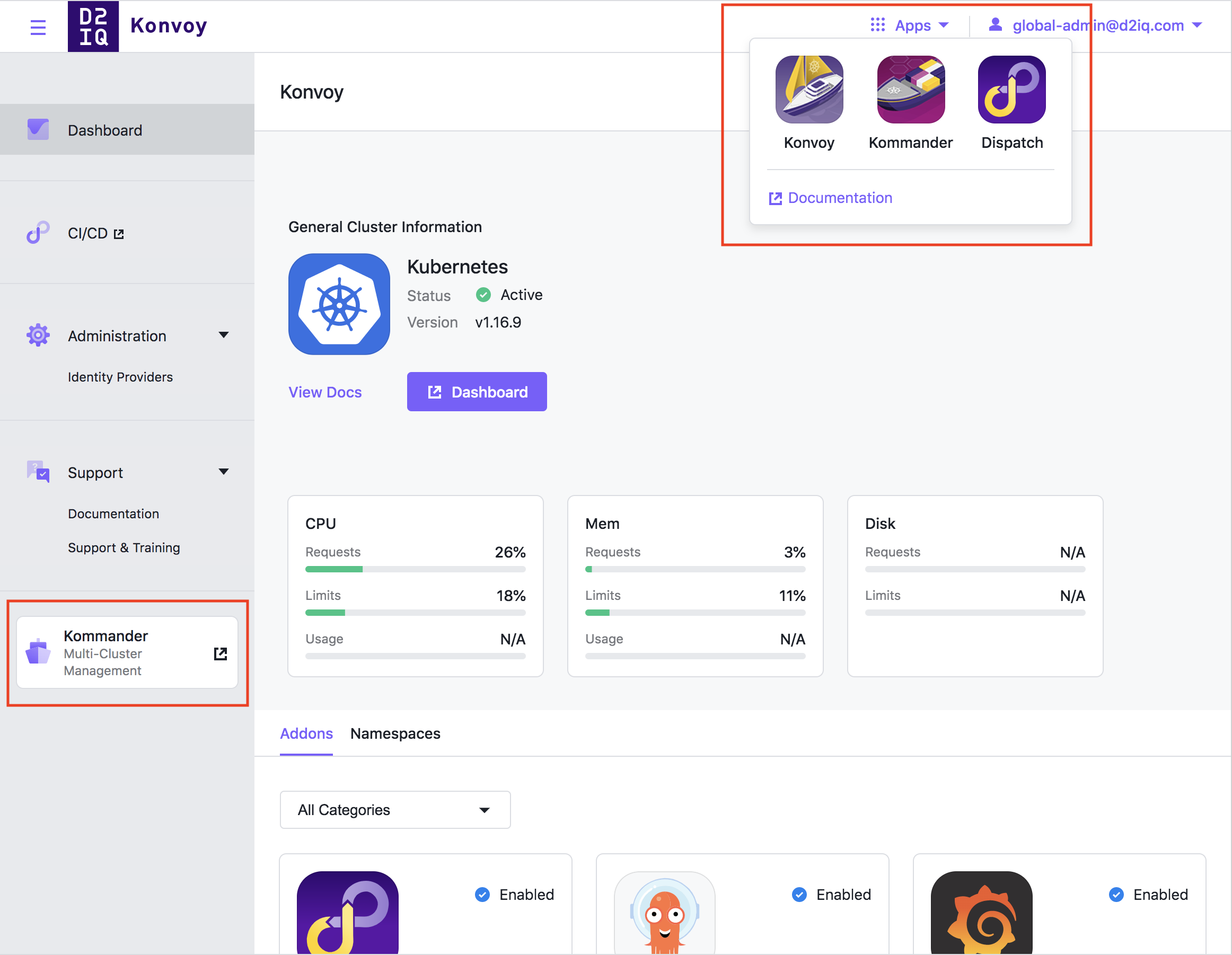This screenshot has width=1232, height=955.
Task: Click the Administration gear icon
Action: [x=38, y=335]
